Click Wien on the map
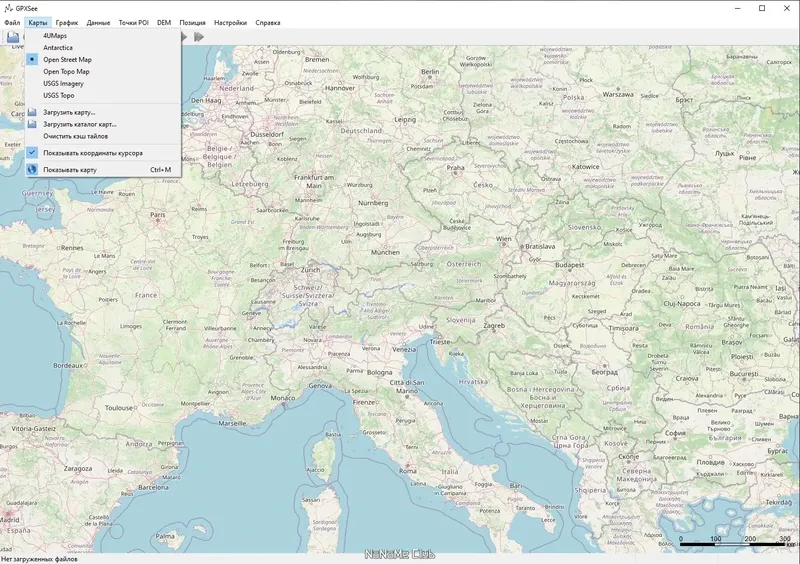The height and width of the screenshot is (564, 800). tap(504, 239)
